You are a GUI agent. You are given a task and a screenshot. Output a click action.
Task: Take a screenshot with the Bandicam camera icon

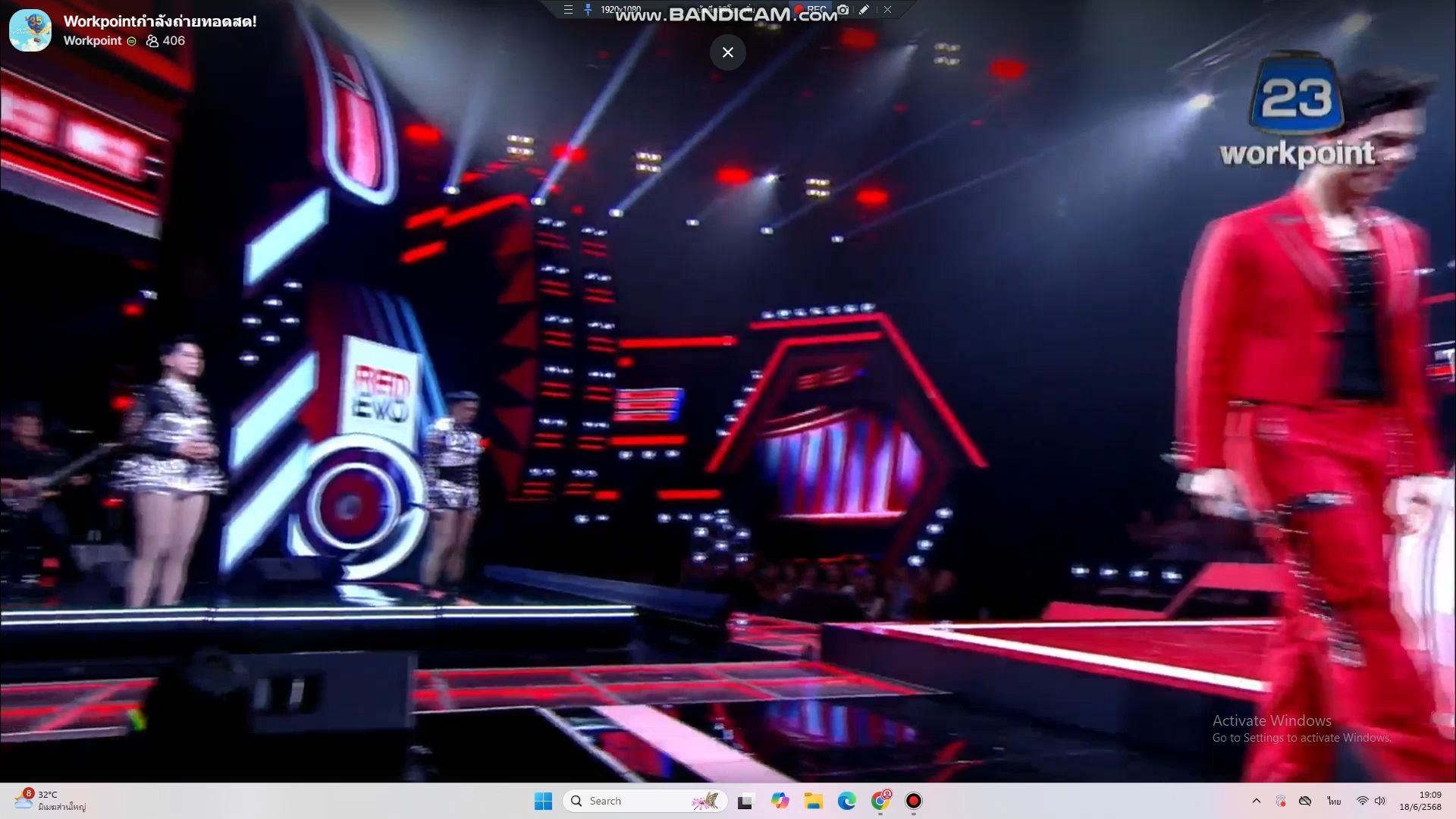(843, 10)
